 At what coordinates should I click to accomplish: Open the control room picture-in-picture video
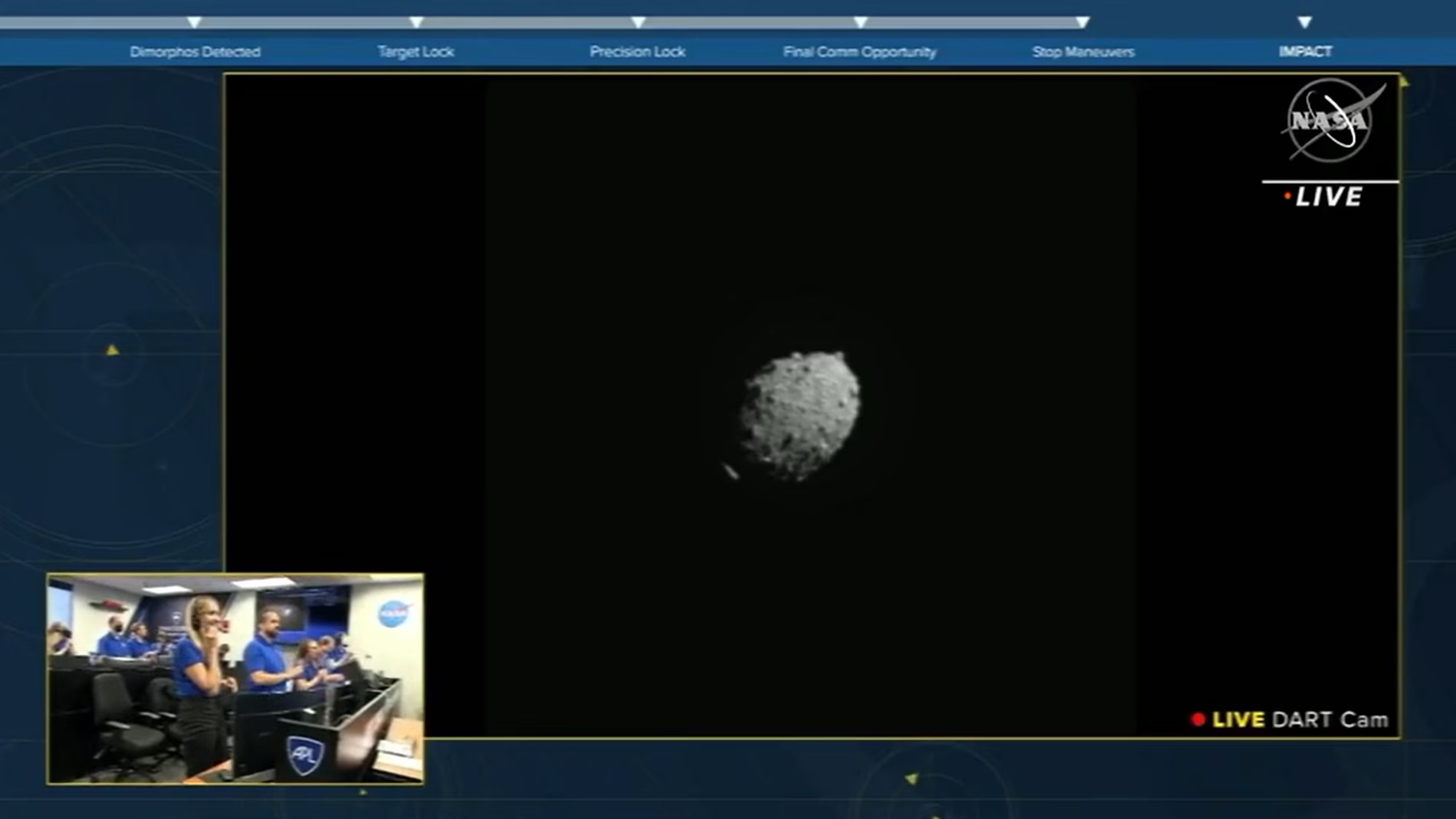point(235,679)
